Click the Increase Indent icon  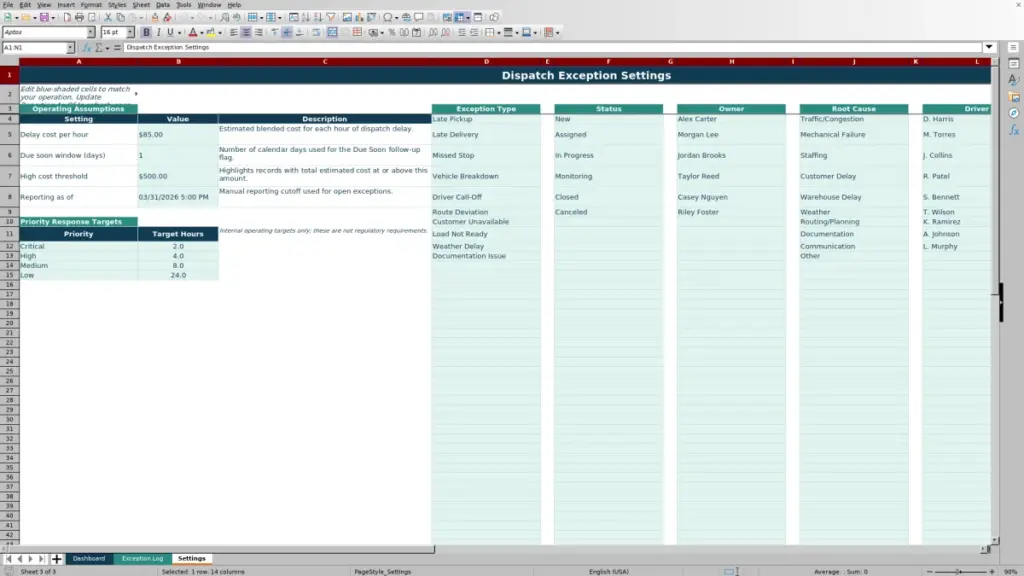click(x=462, y=32)
